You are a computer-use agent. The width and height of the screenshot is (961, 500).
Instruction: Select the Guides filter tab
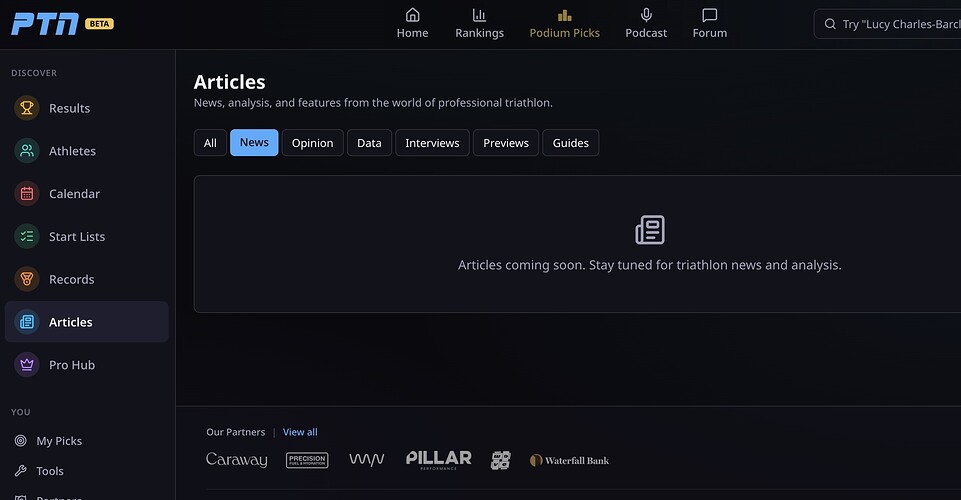570,143
